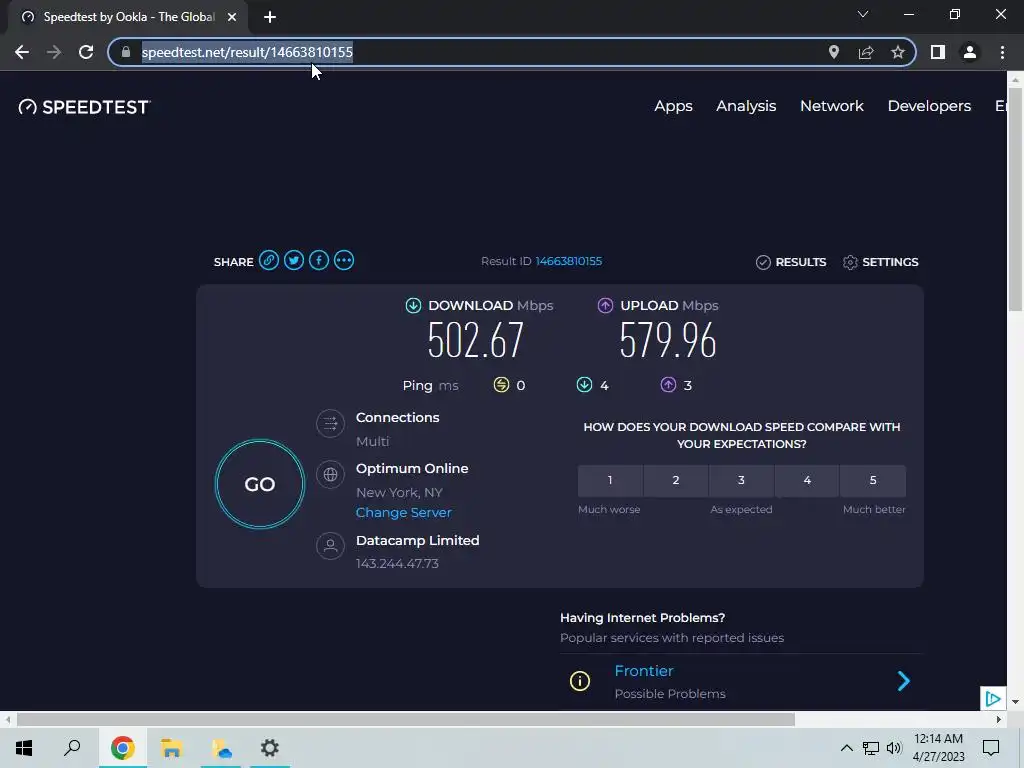This screenshot has width=1024, height=768.
Task: Copy result link share icon
Action: pos(268,261)
